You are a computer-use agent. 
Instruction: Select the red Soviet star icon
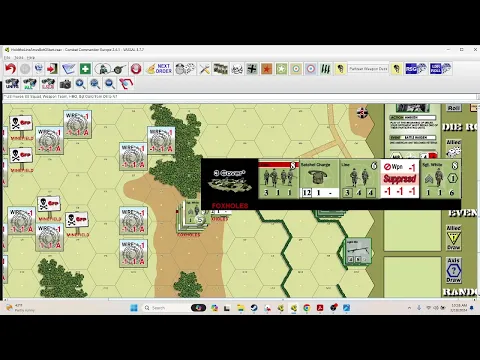pos(267,69)
